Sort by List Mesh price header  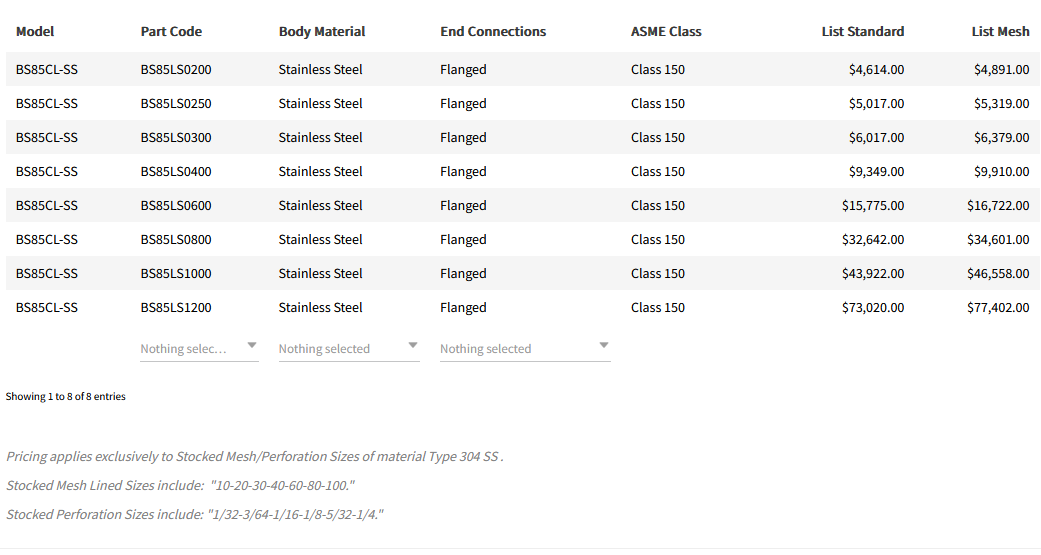[x=1000, y=31]
